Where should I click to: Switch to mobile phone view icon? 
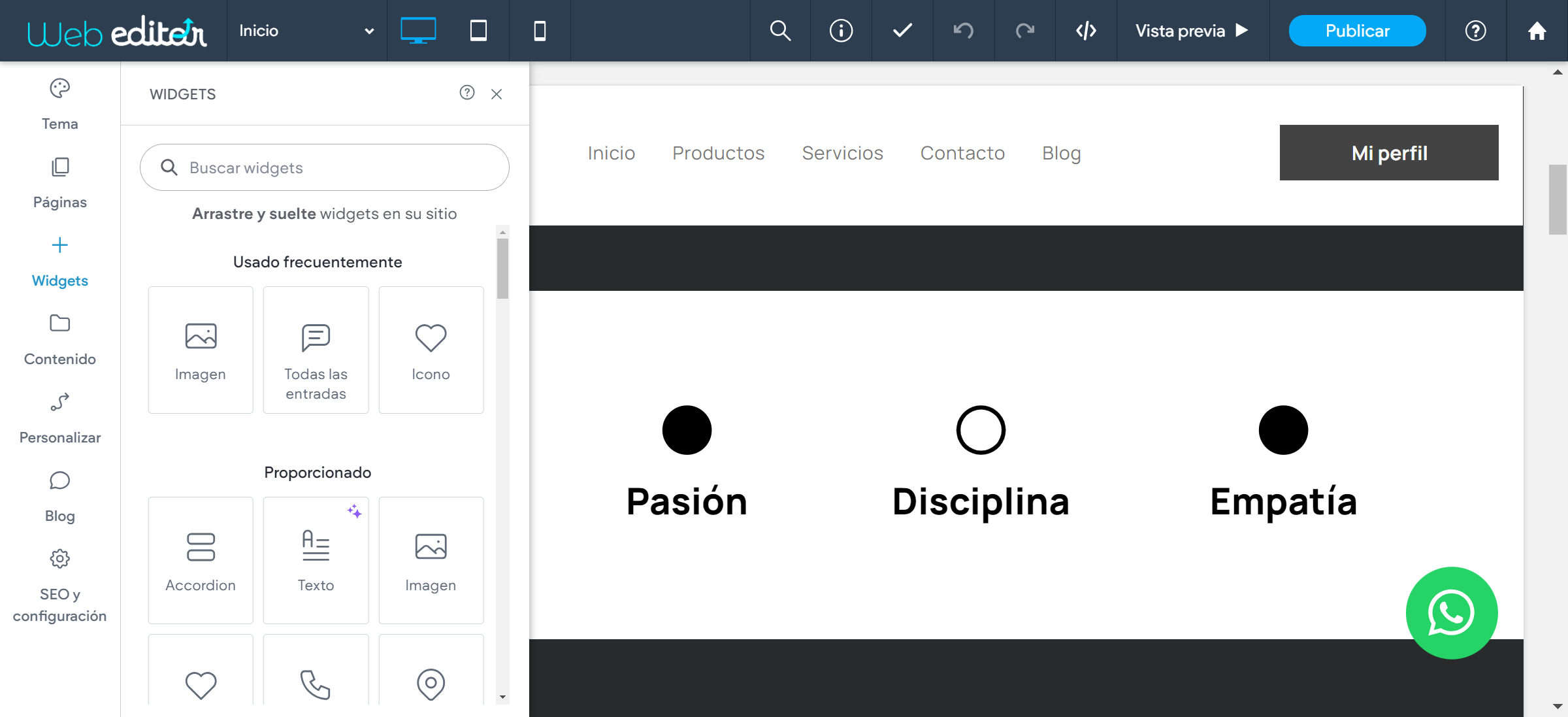click(540, 31)
